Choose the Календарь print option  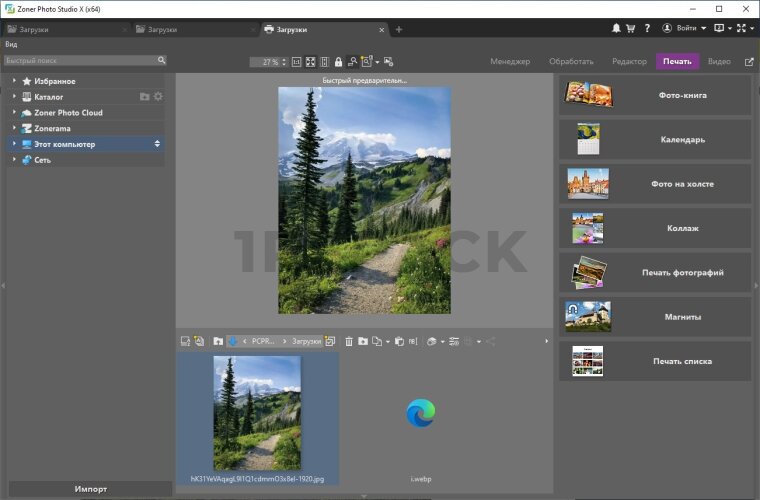(x=655, y=140)
